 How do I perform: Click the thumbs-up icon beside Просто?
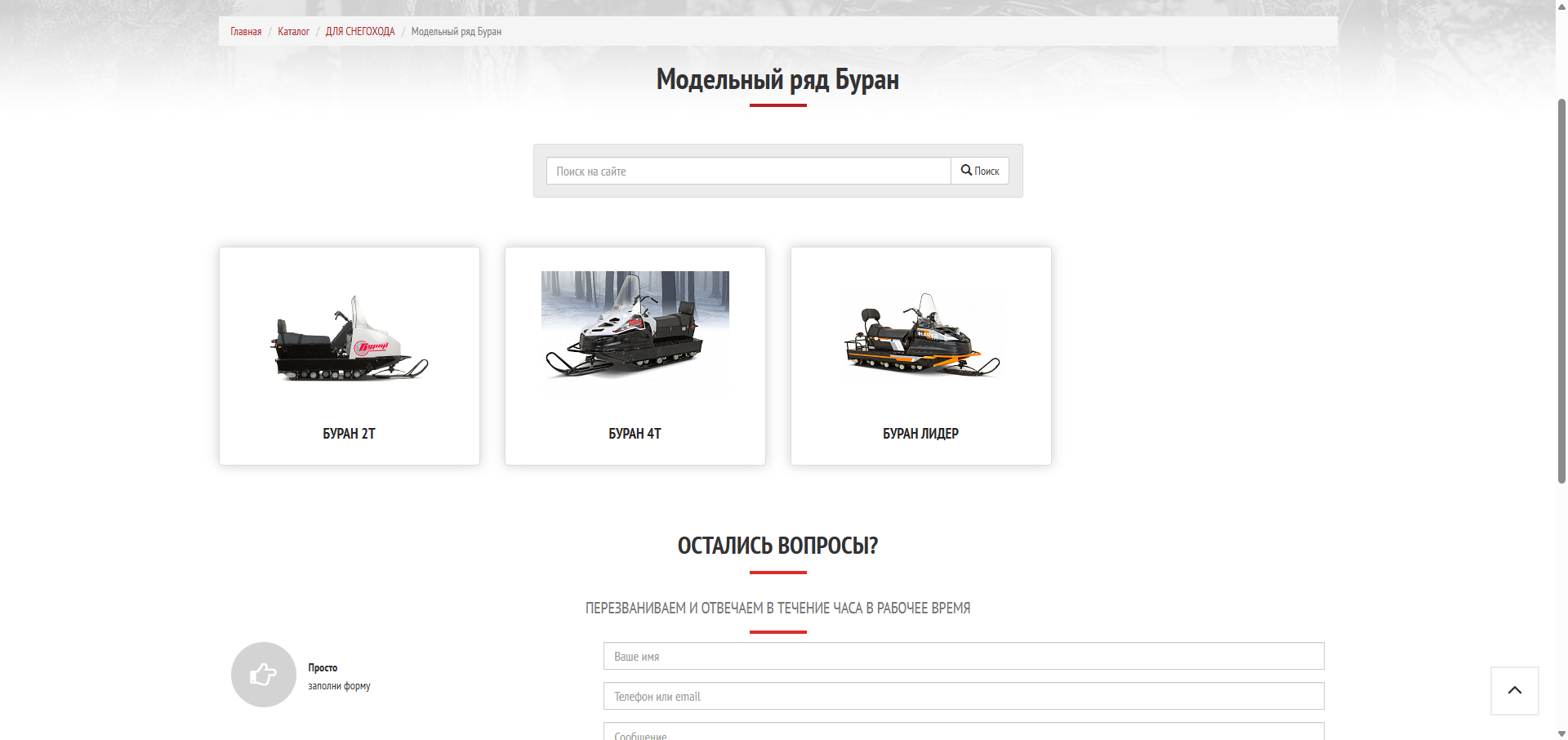click(x=263, y=675)
